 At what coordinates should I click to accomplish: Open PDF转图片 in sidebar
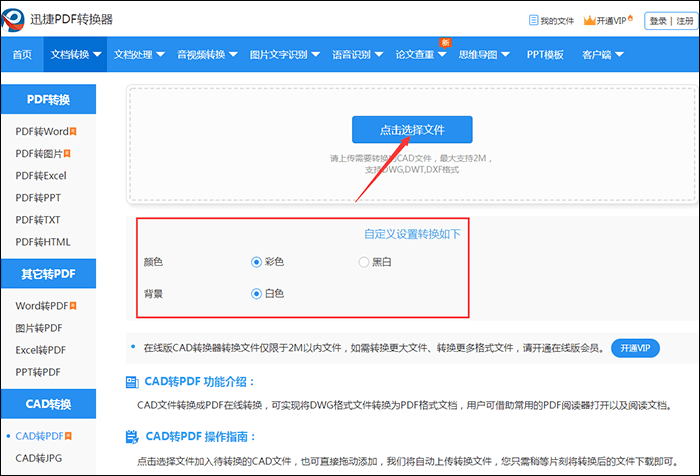click(x=39, y=154)
